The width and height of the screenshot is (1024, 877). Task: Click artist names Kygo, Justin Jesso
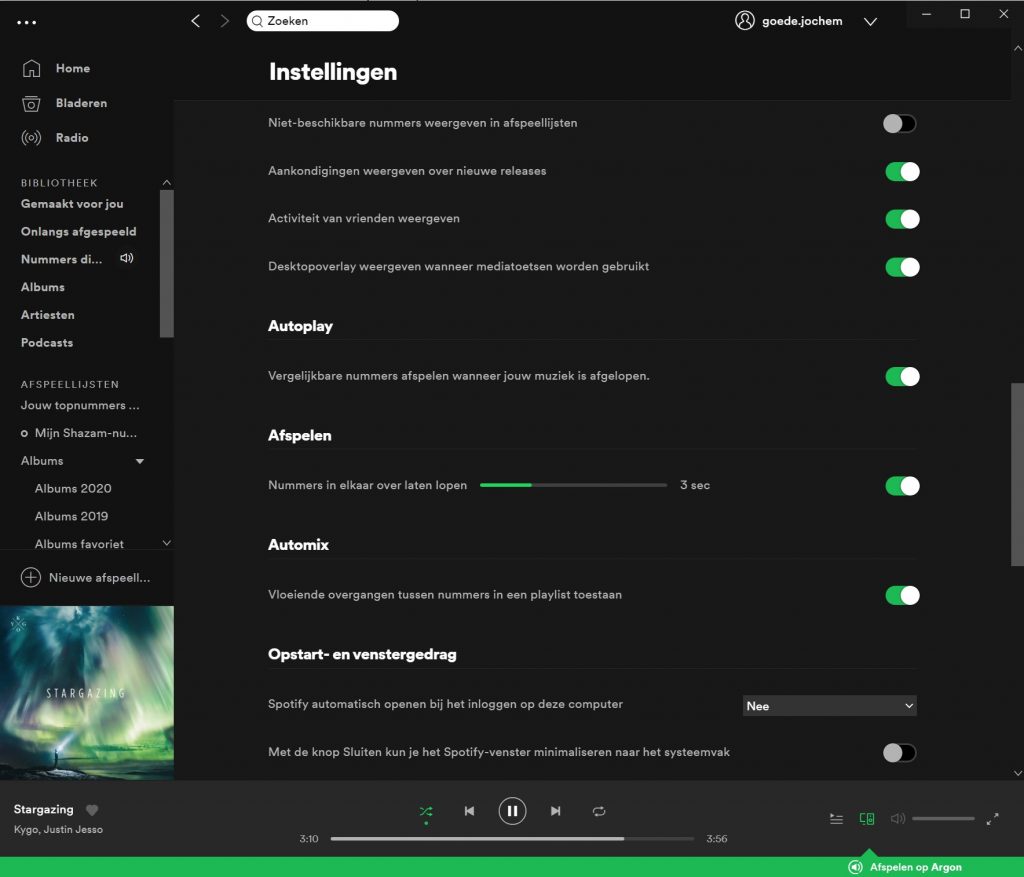[58, 829]
